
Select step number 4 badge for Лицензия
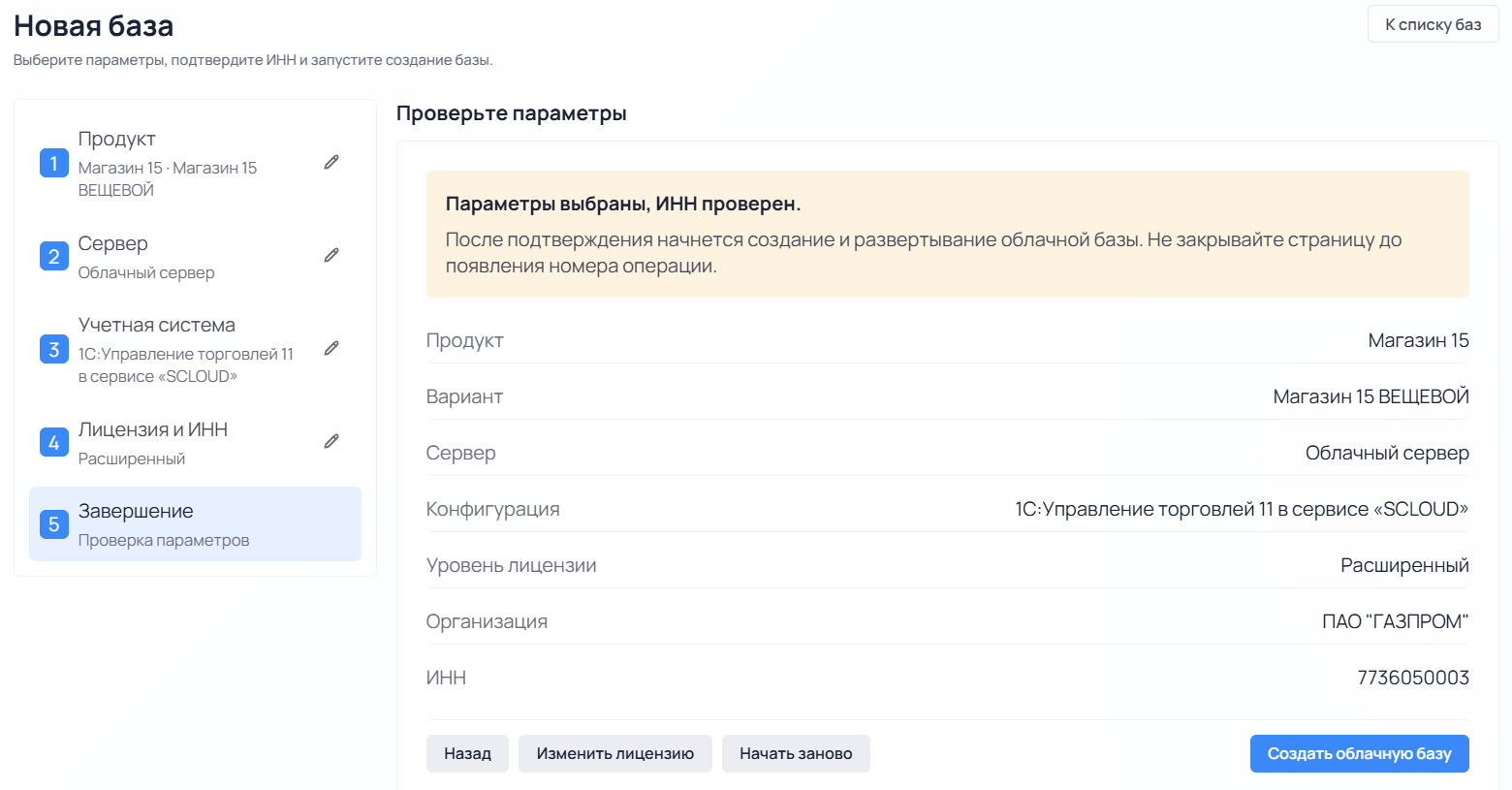[x=54, y=442]
